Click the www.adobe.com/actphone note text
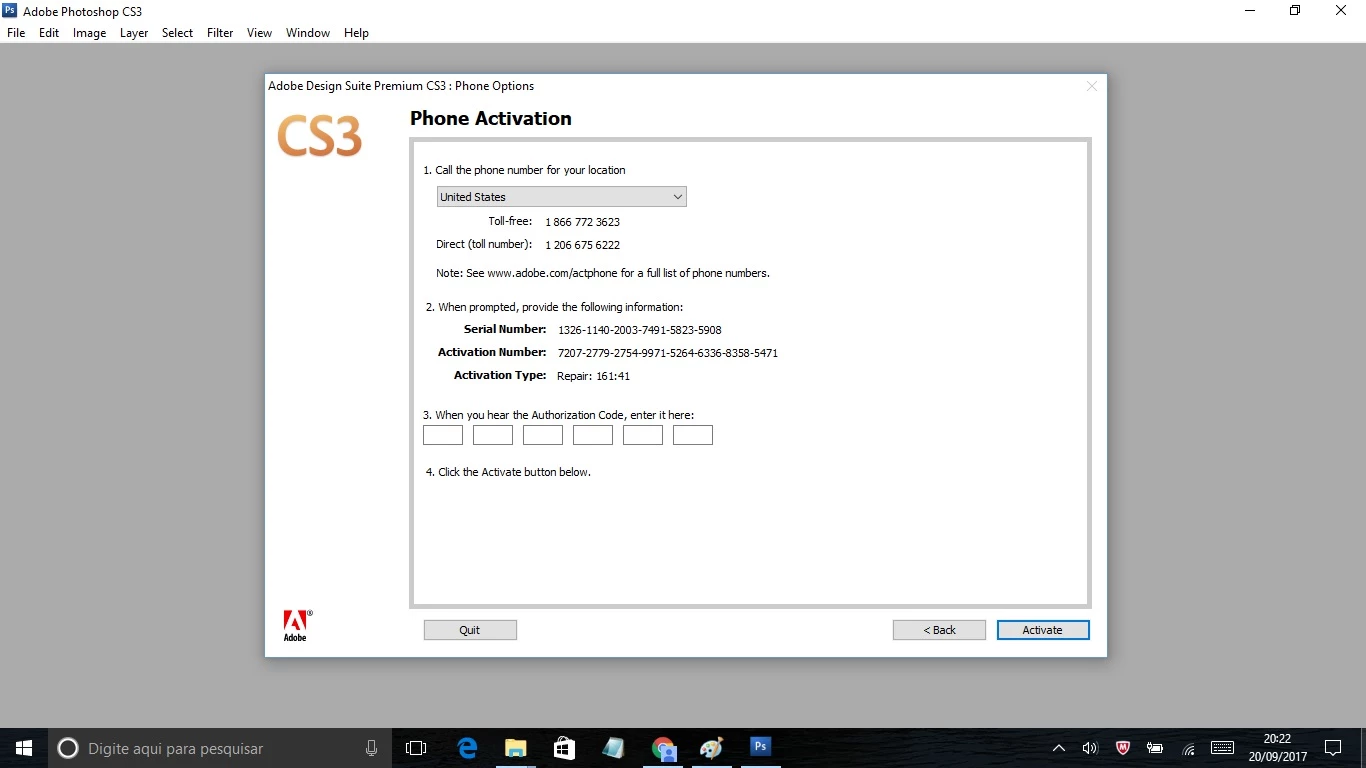Viewport: 1366px width, 768px height. click(x=603, y=273)
